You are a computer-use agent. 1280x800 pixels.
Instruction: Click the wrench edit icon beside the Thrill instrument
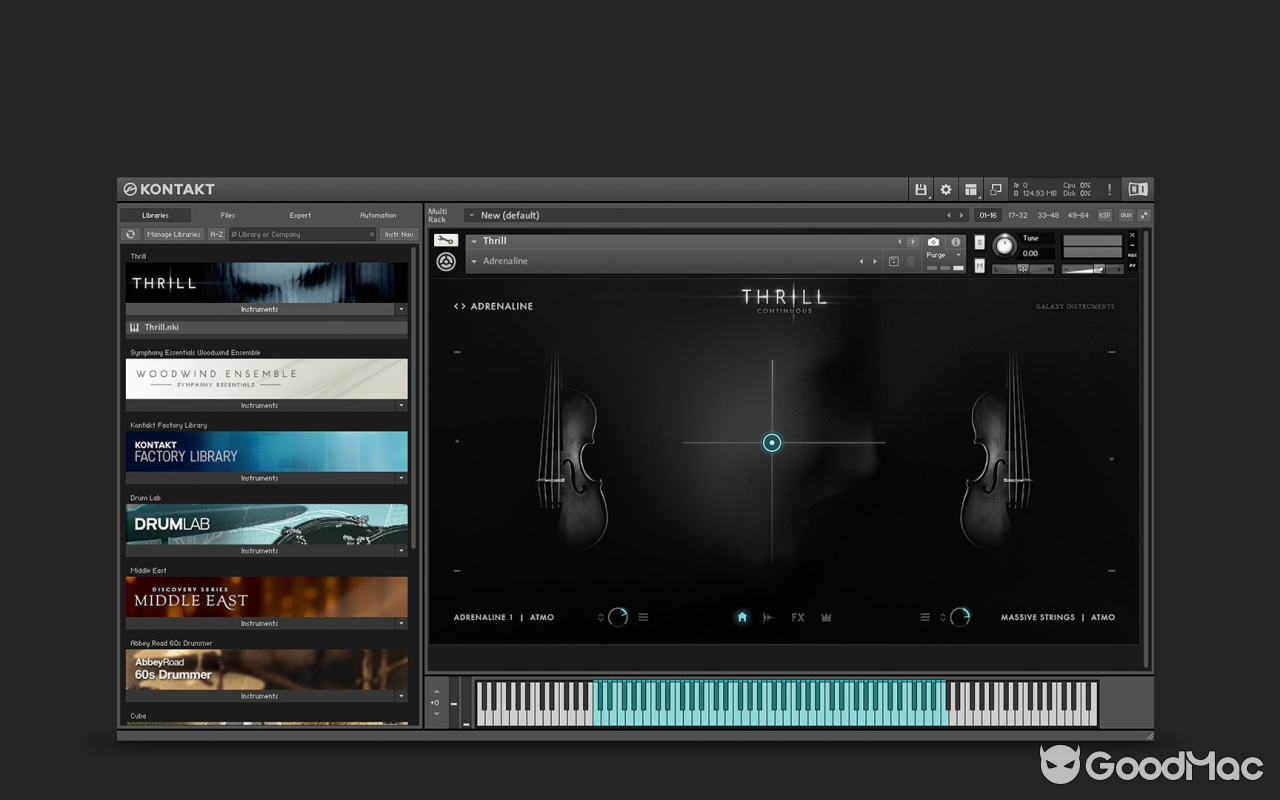[445, 240]
